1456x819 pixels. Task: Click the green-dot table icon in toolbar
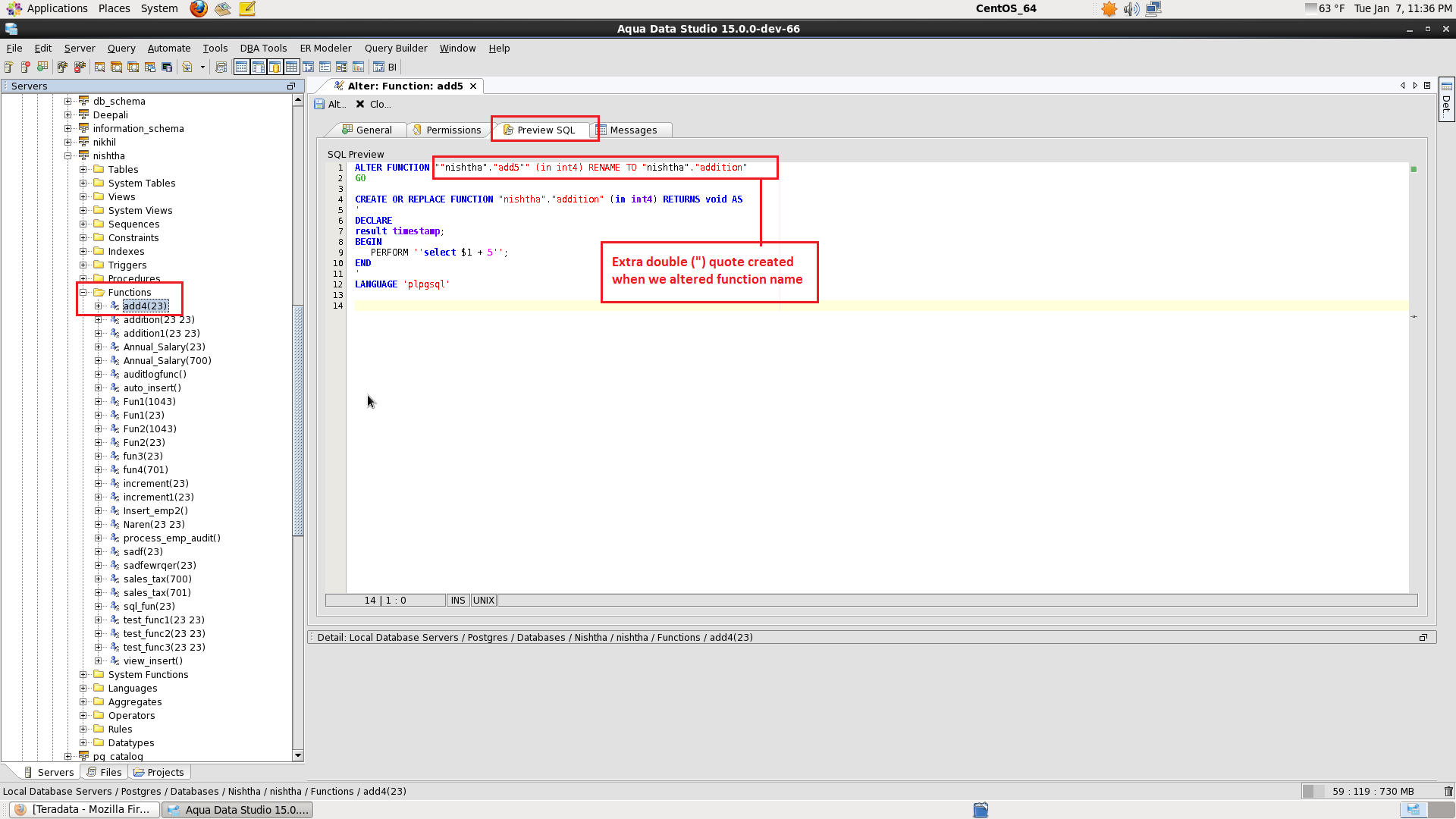[42, 67]
